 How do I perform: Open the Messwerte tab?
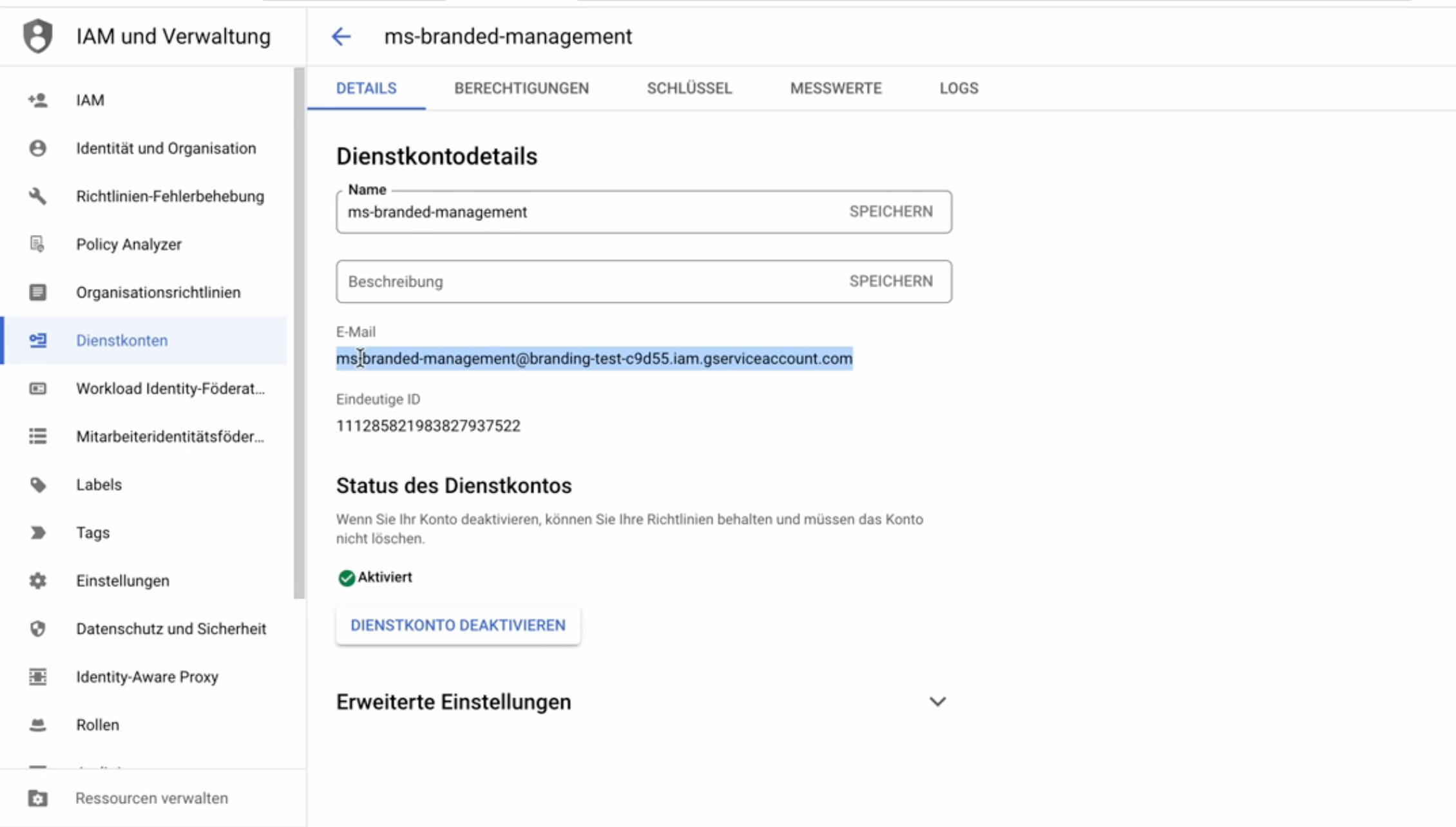836,88
